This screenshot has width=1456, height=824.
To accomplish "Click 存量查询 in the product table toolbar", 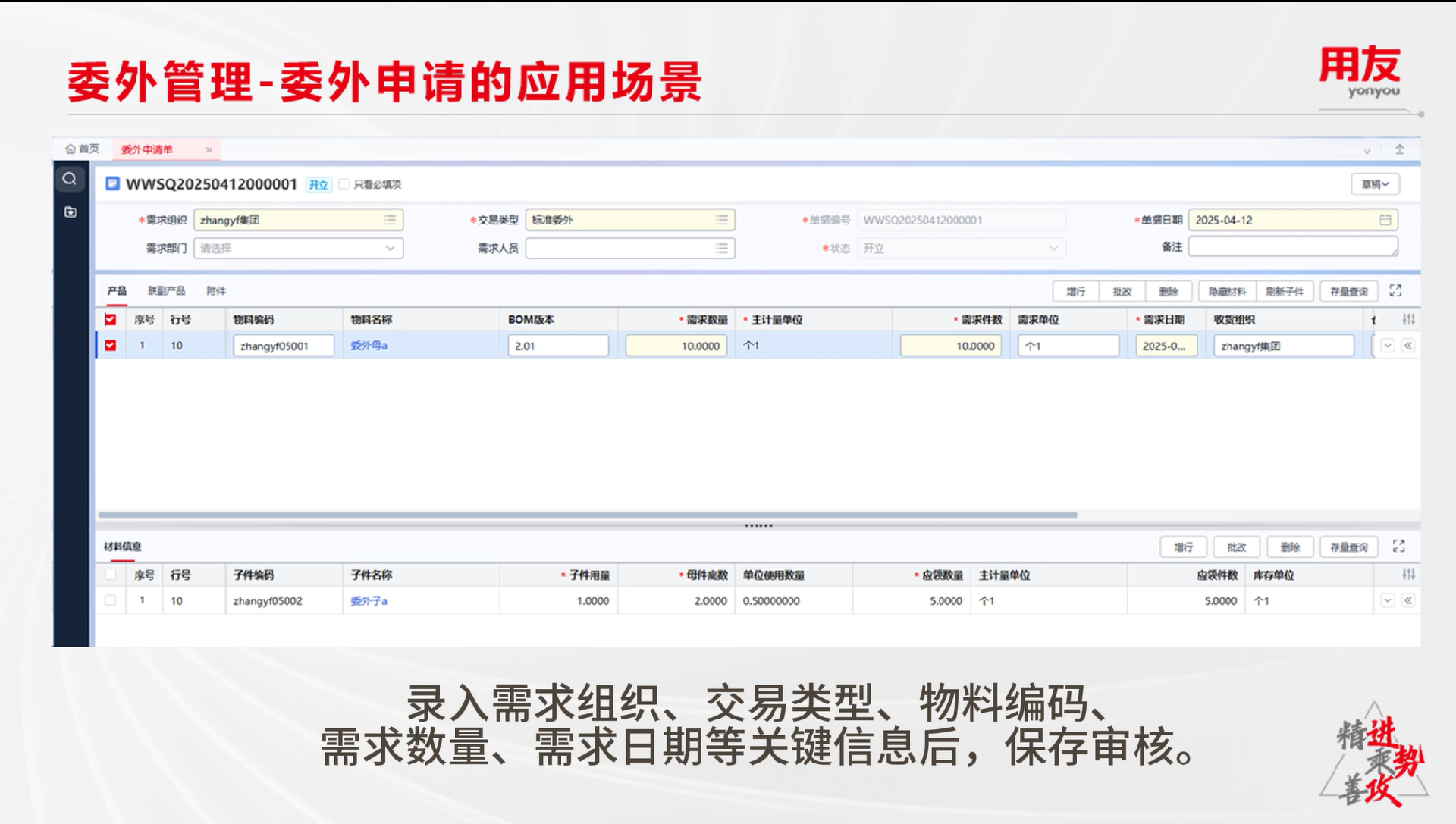I will (x=1348, y=292).
